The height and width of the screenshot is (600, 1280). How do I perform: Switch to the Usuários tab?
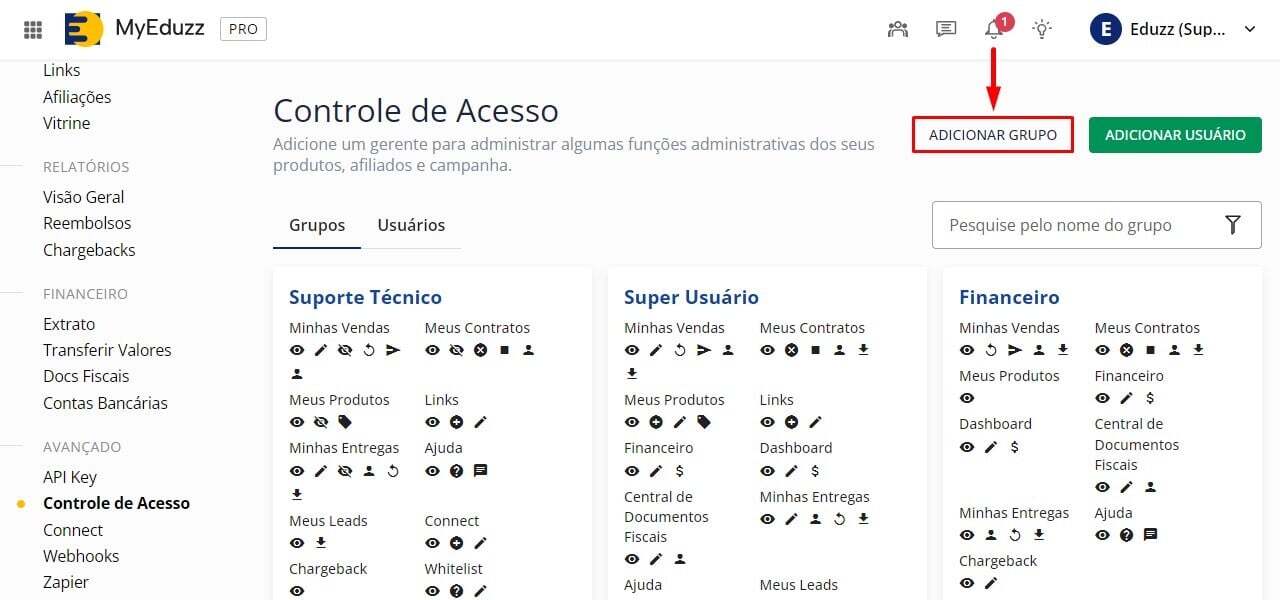click(411, 225)
